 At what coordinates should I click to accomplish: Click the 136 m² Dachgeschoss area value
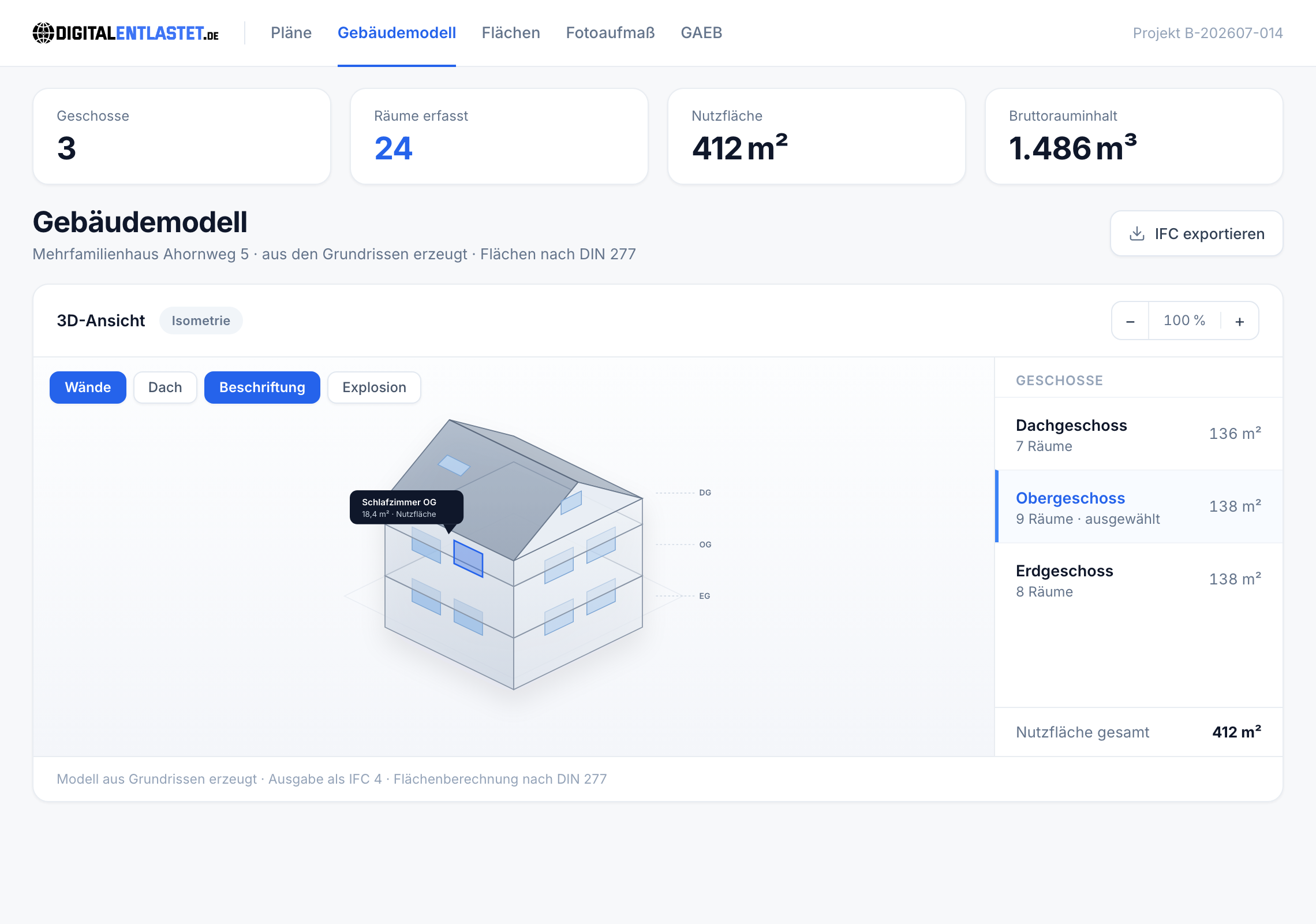1235,434
